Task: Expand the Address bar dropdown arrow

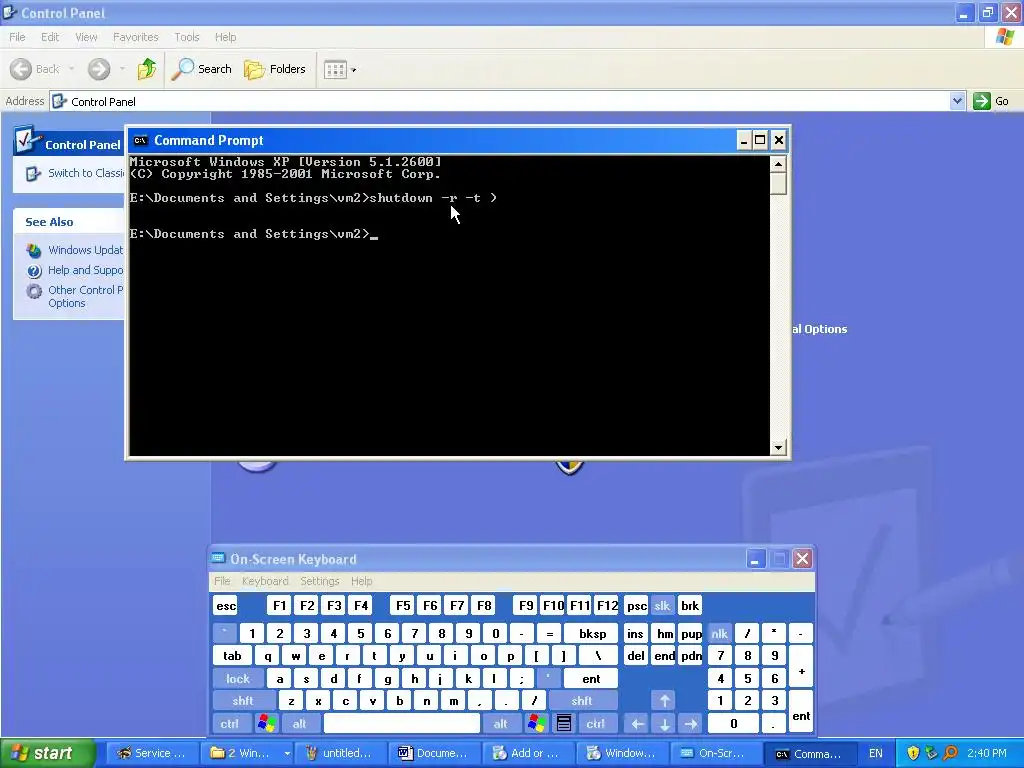Action: click(x=957, y=101)
